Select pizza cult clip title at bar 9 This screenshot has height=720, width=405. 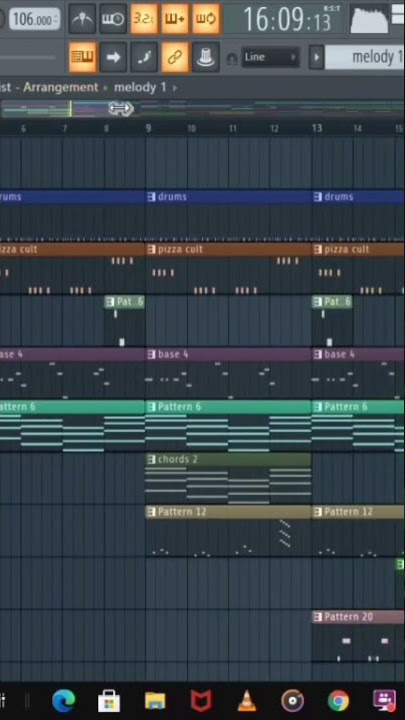[x=180, y=249]
